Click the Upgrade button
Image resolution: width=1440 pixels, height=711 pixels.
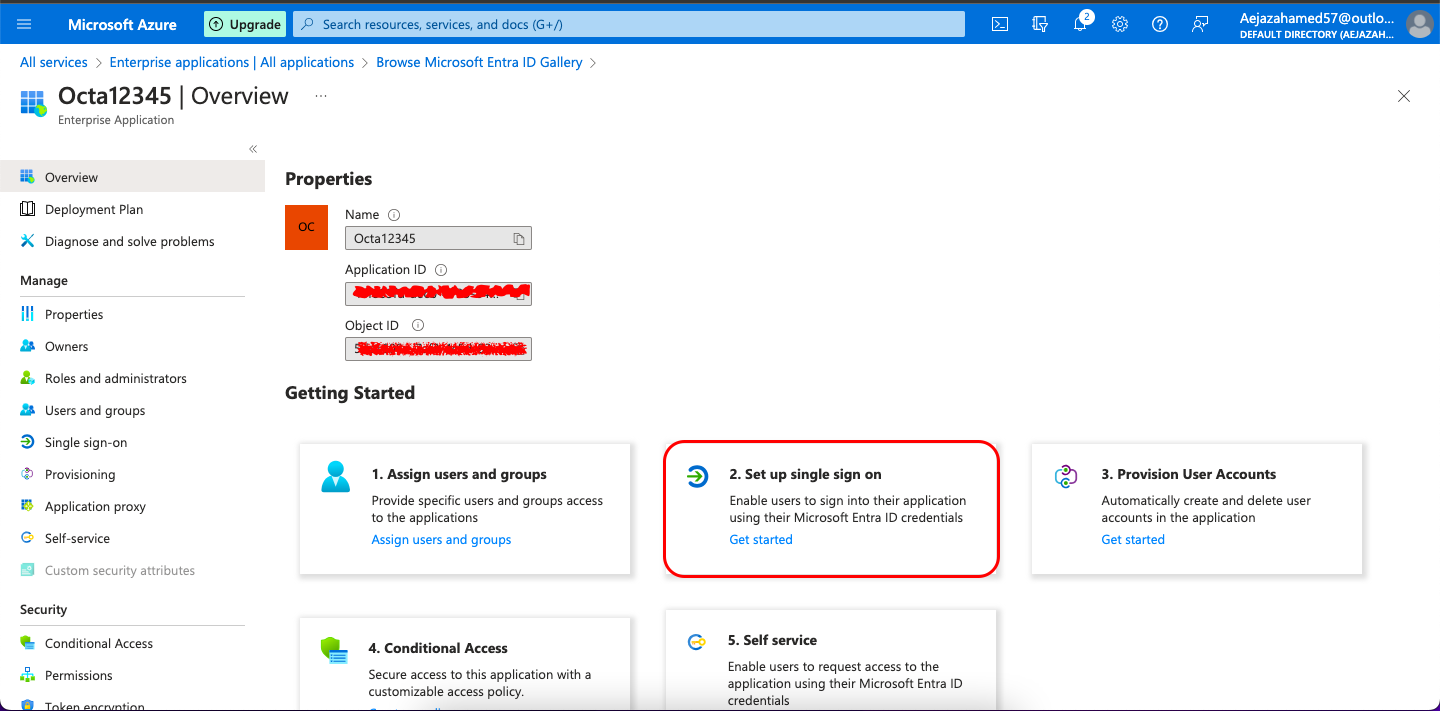(245, 24)
